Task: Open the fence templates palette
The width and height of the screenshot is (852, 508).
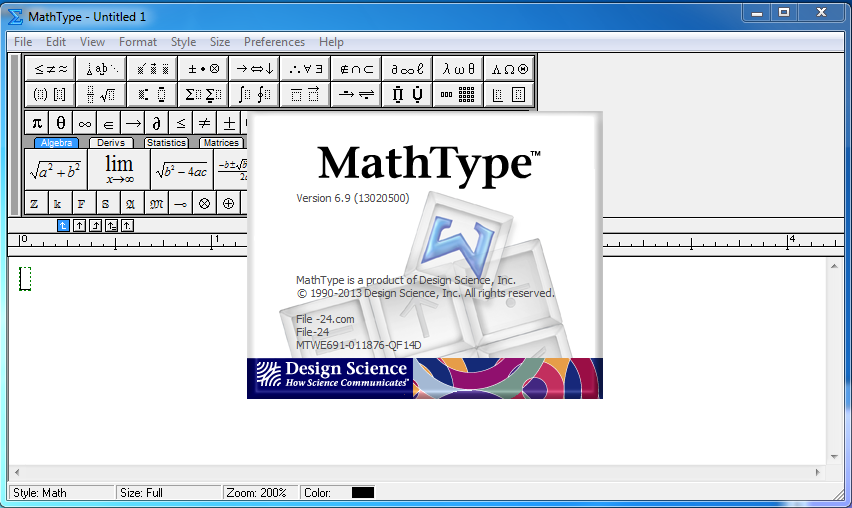Action: point(51,94)
